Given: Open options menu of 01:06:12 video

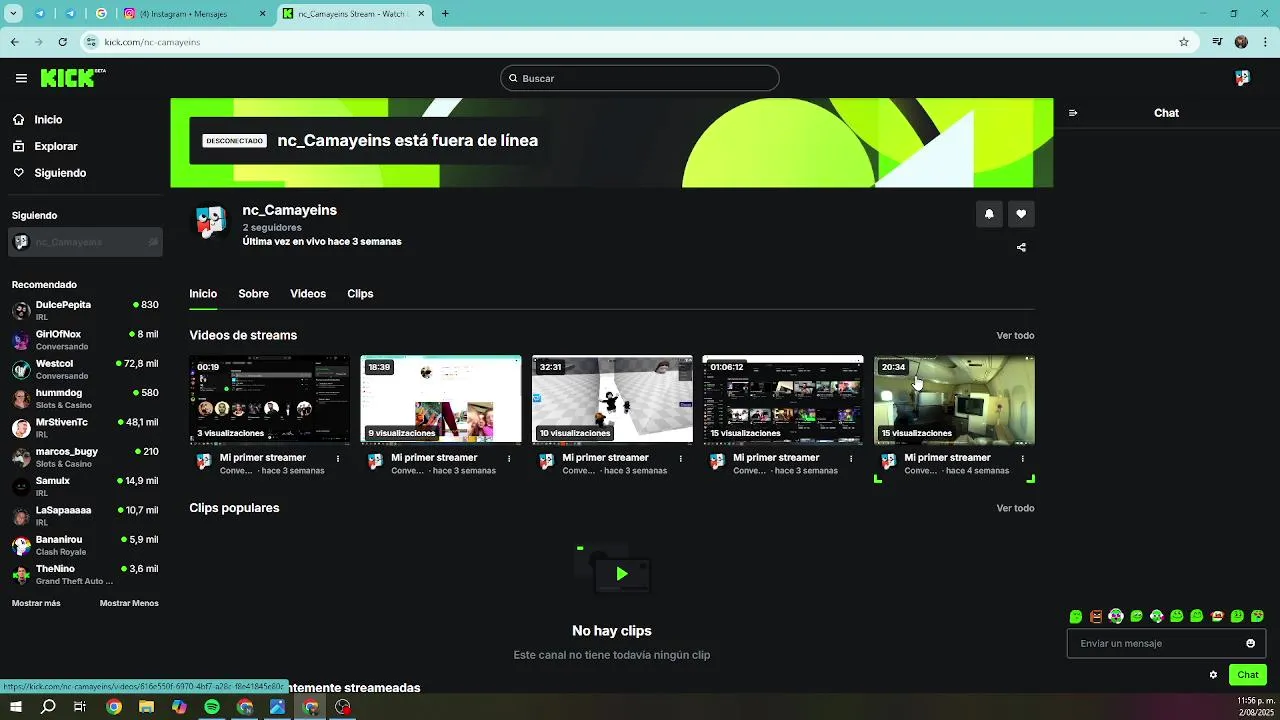Looking at the screenshot, I should point(851,458).
